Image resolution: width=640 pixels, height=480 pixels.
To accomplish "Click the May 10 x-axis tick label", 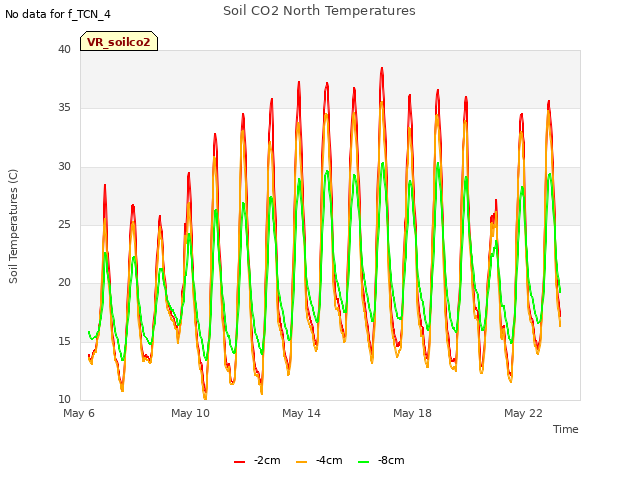I will coord(190,413).
